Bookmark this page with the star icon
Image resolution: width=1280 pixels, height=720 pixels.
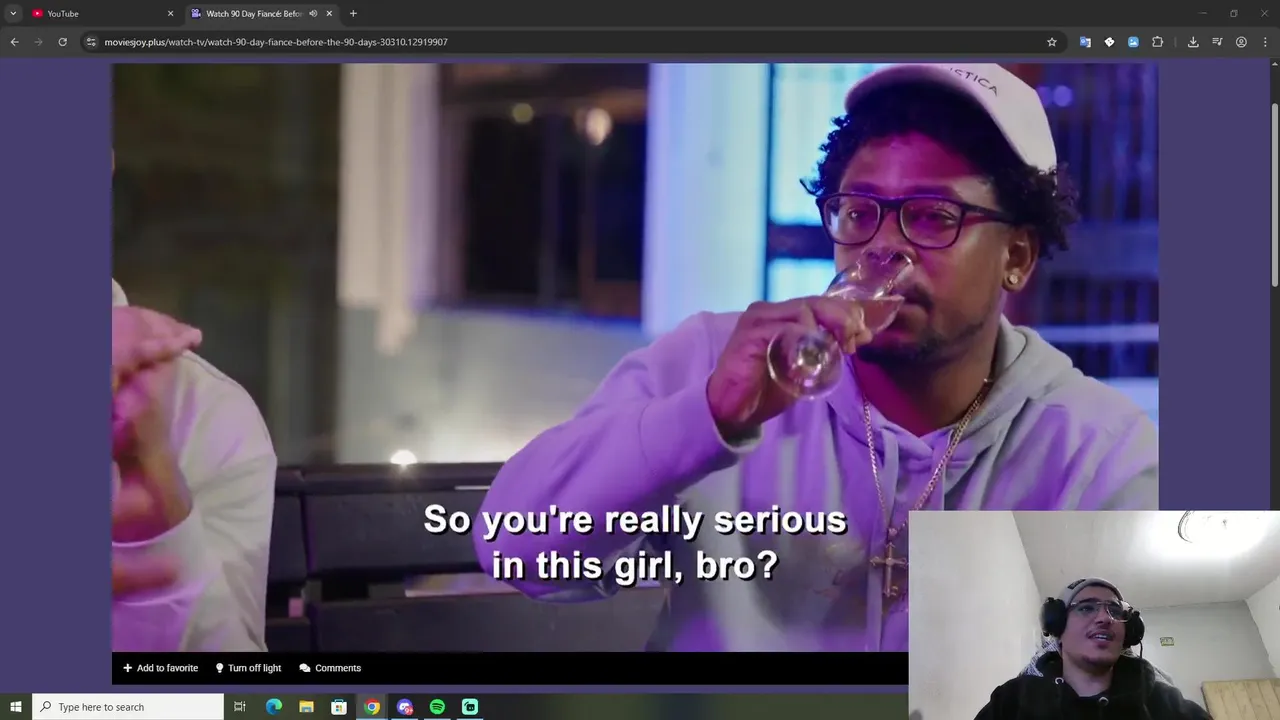[1051, 42]
